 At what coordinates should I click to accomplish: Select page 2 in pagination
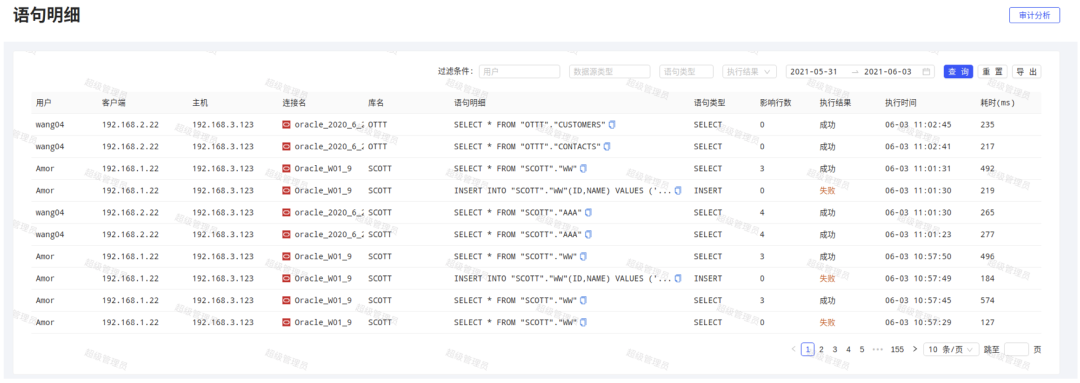coord(821,349)
